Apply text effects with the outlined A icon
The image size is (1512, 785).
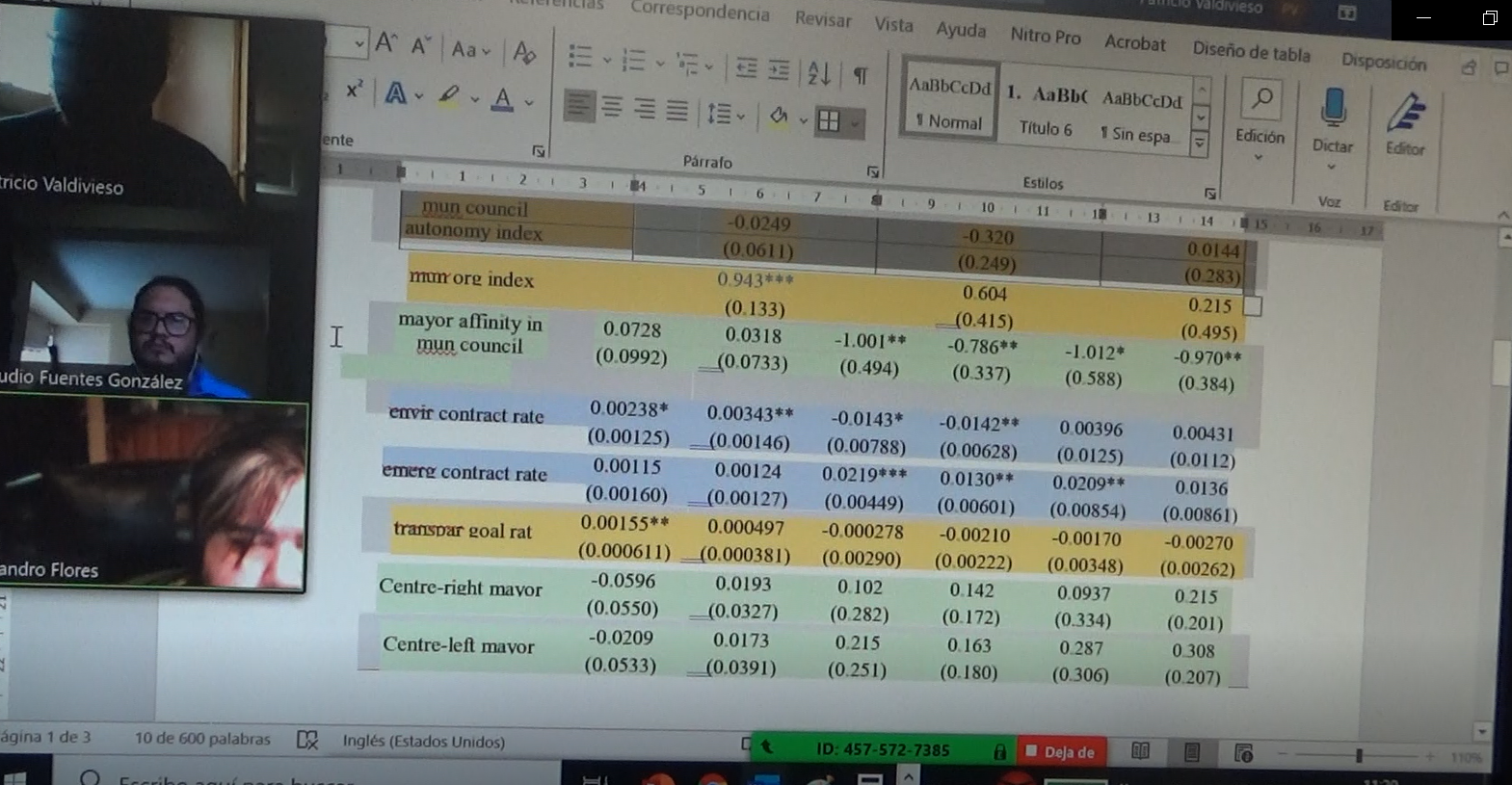pos(396,93)
